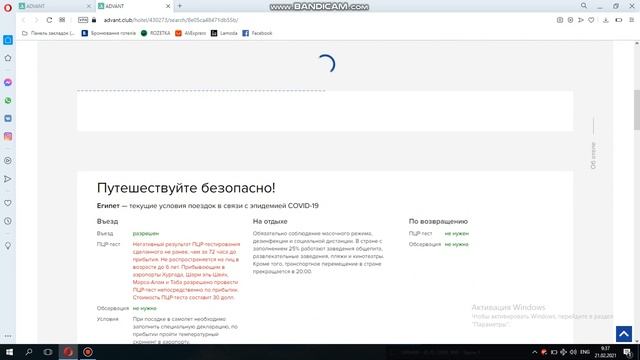
Task: Open My Flow in the sidebar
Action: pyautogui.click(x=8, y=179)
